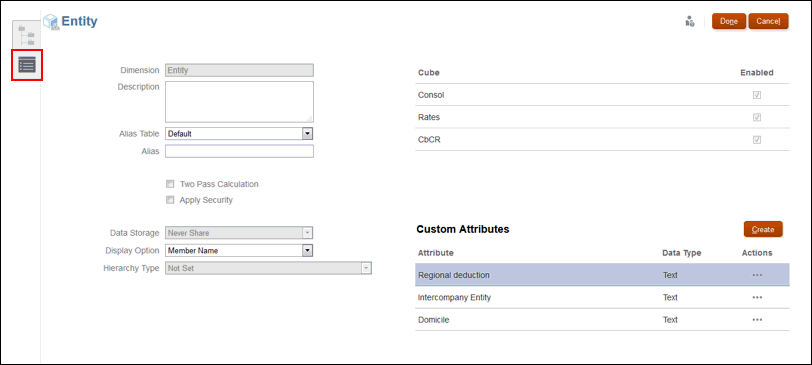
Task: Open actions ellipsis for Intercompany Entity
Action: coord(757,297)
